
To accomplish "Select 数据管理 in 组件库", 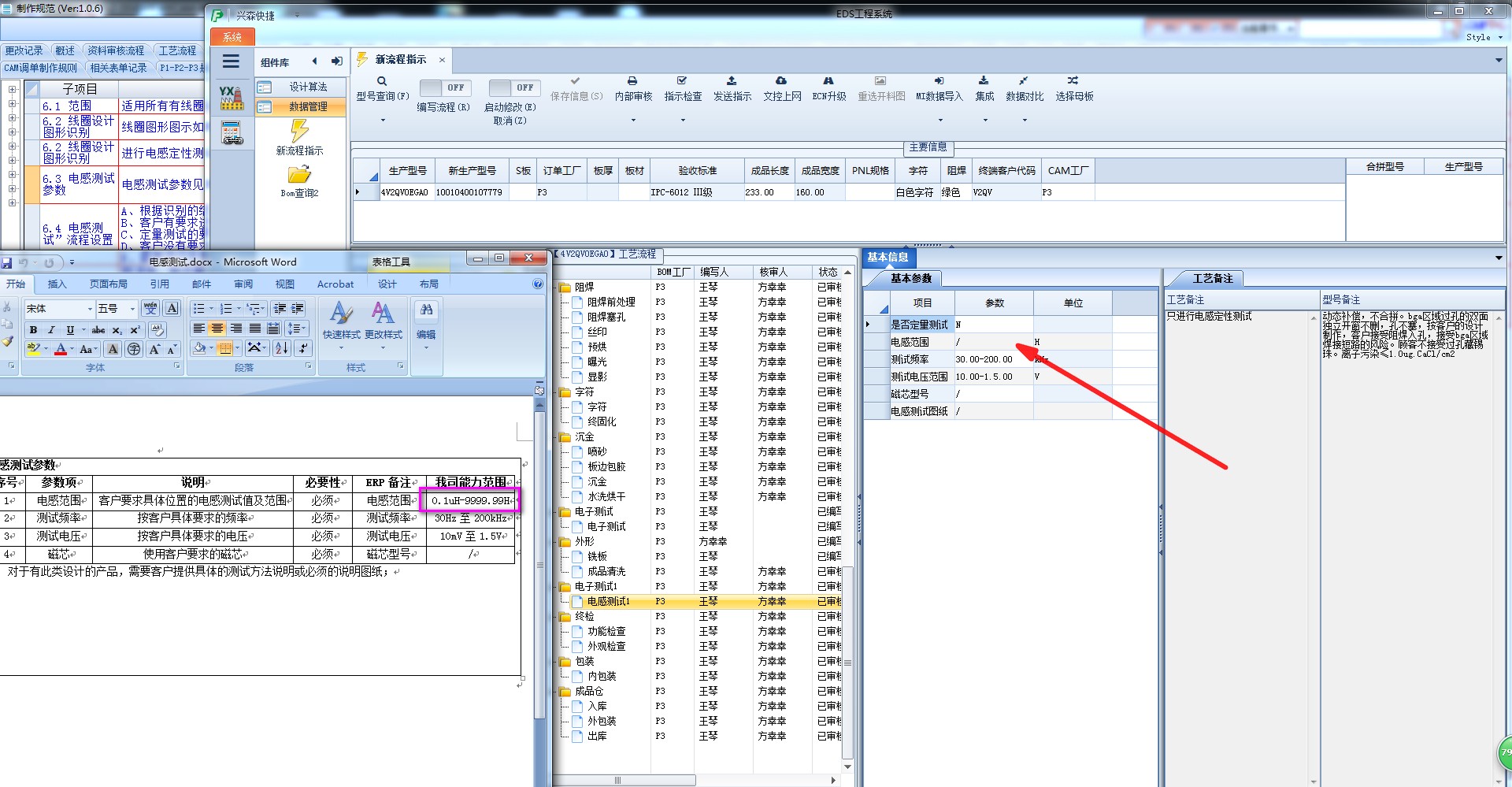I will pos(301,106).
